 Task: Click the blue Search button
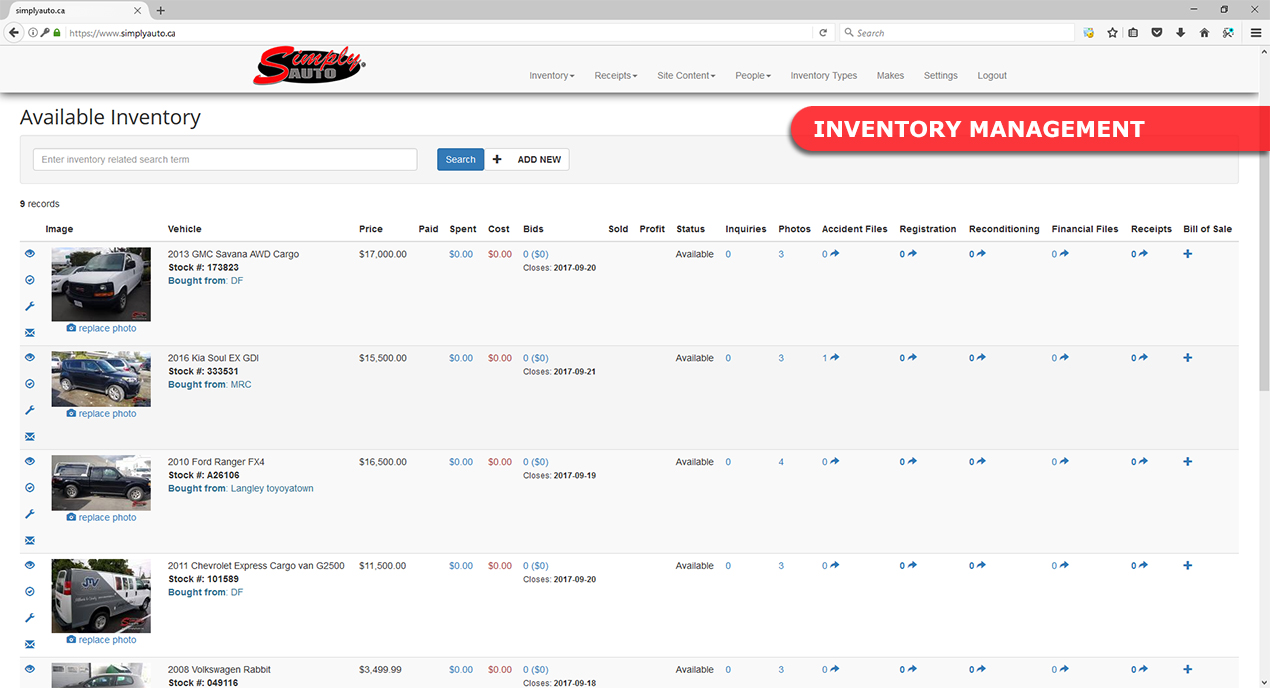460,159
